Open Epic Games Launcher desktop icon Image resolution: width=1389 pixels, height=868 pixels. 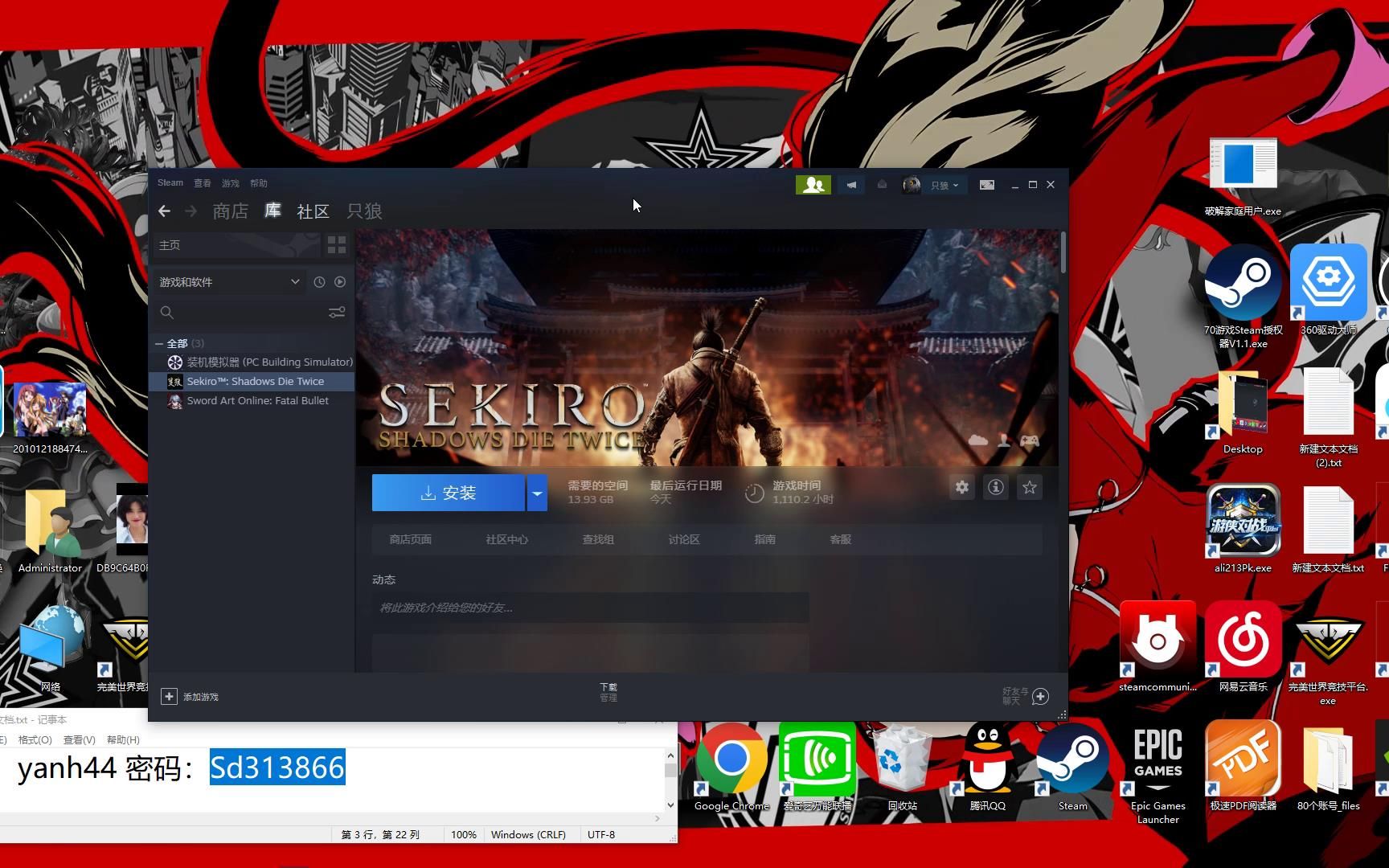pos(1157,774)
